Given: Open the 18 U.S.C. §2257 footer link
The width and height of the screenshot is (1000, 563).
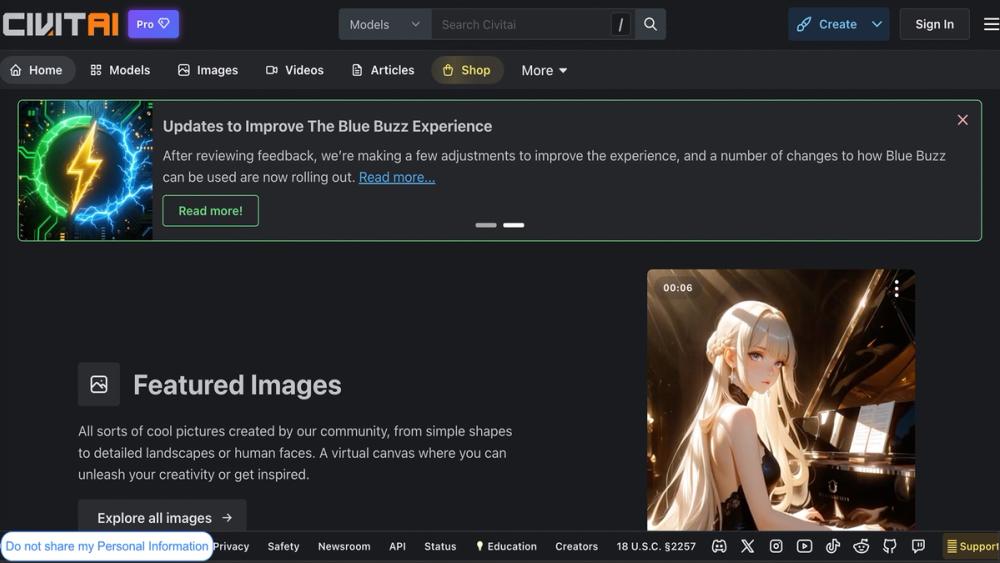Looking at the screenshot, I should pos(656,546).
